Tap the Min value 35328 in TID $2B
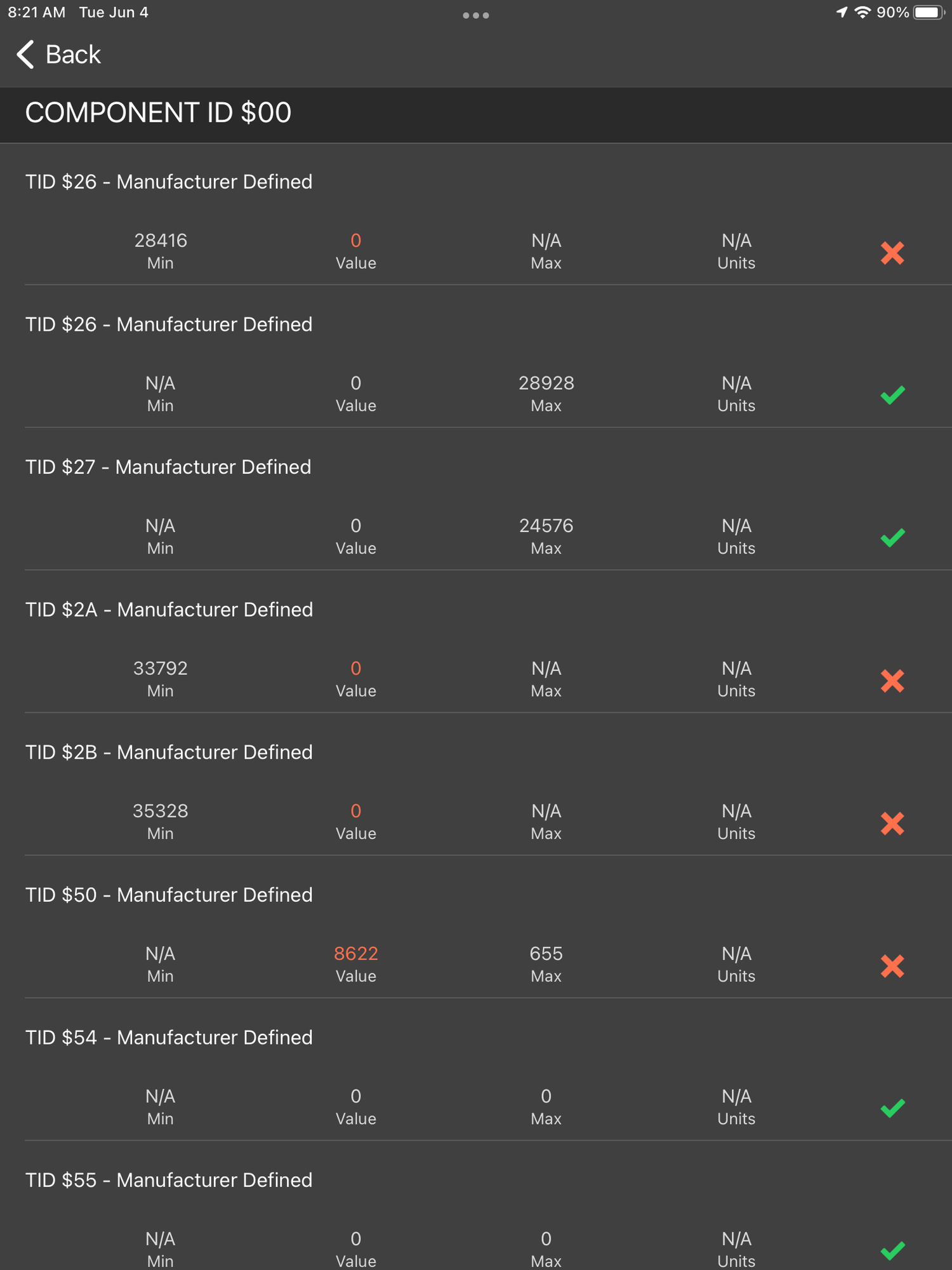 pos(161,811)
